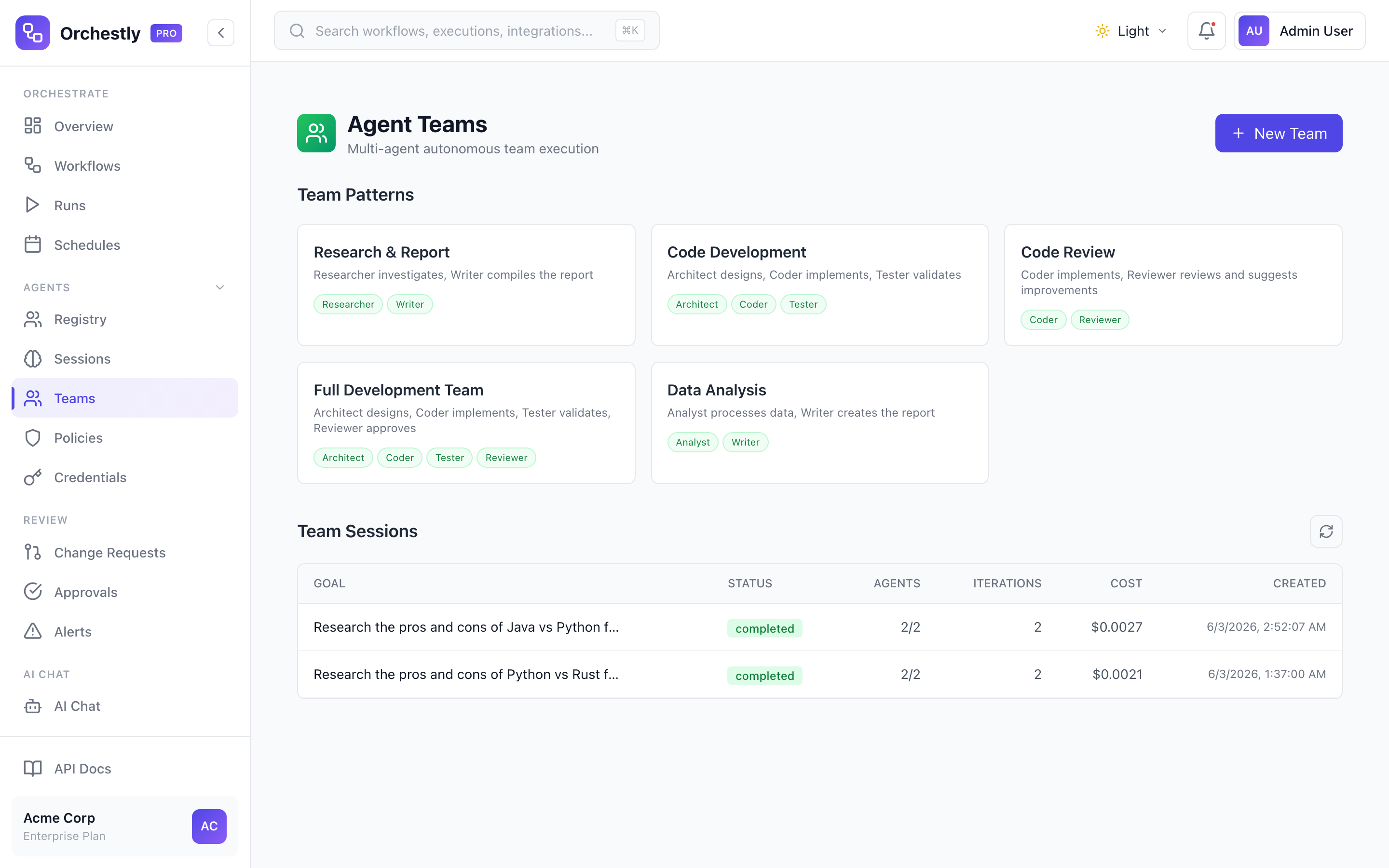The image size is (1389, 868).
Task: Click the API Docs book icon
Action: pyautogui.click(x=33, y=769)
